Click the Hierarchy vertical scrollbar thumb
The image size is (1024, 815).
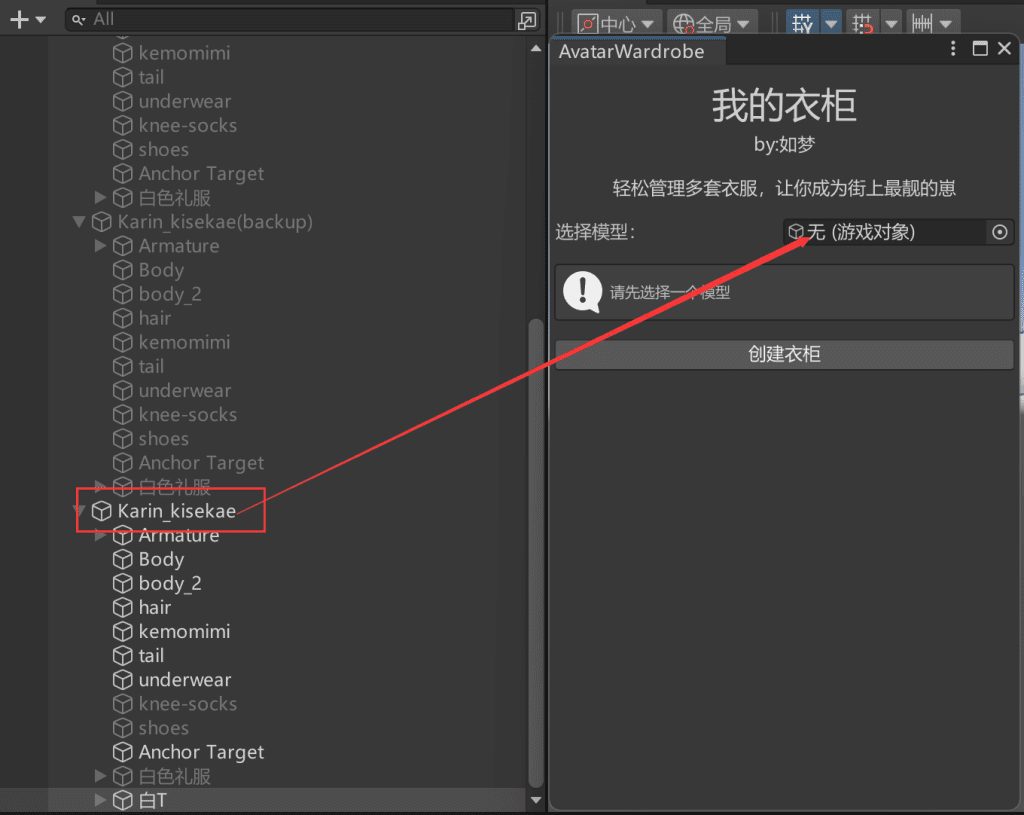point(536,550)
